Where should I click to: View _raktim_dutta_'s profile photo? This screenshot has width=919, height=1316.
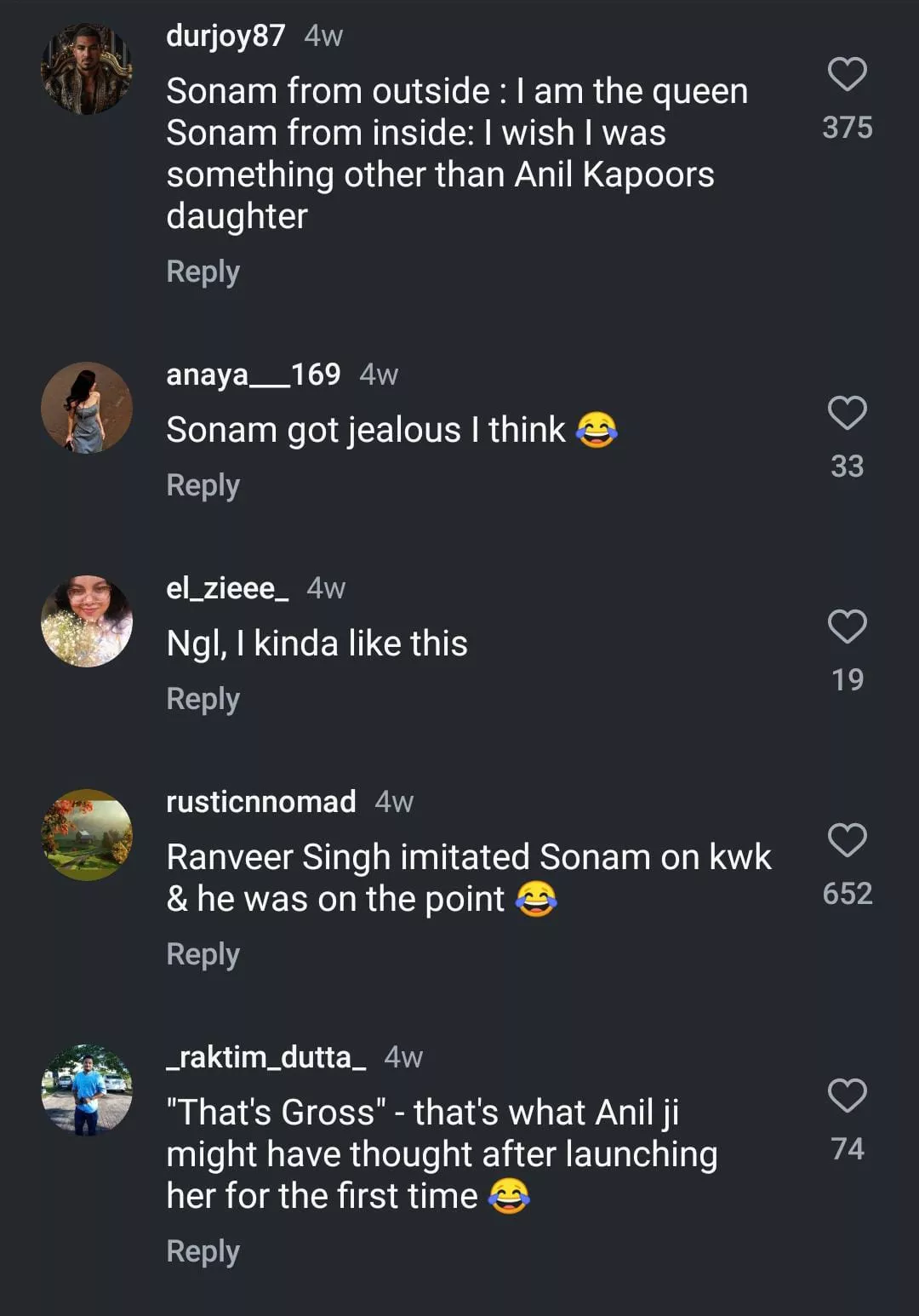click(87, 1090)
